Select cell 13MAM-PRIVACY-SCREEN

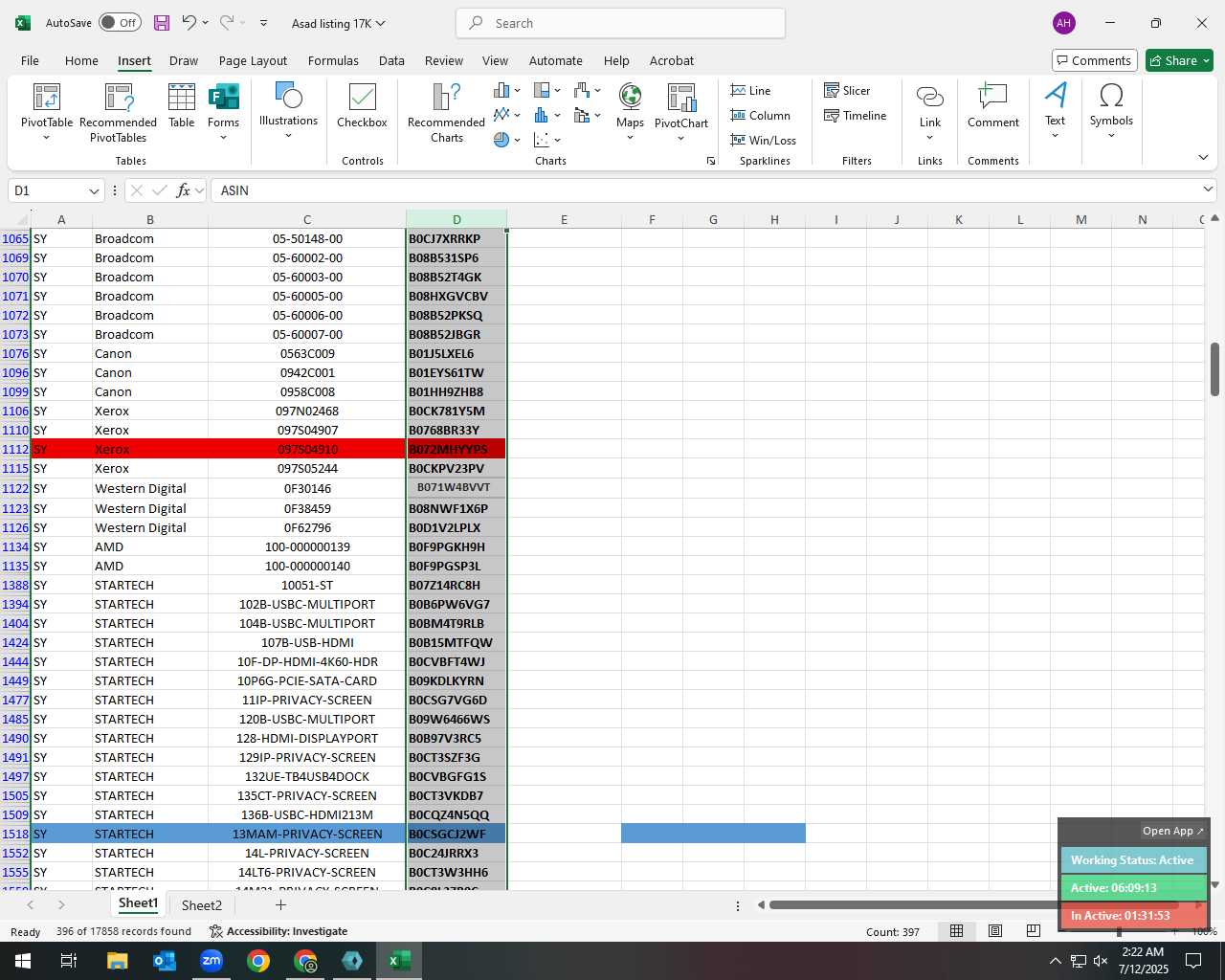(307, 834)
